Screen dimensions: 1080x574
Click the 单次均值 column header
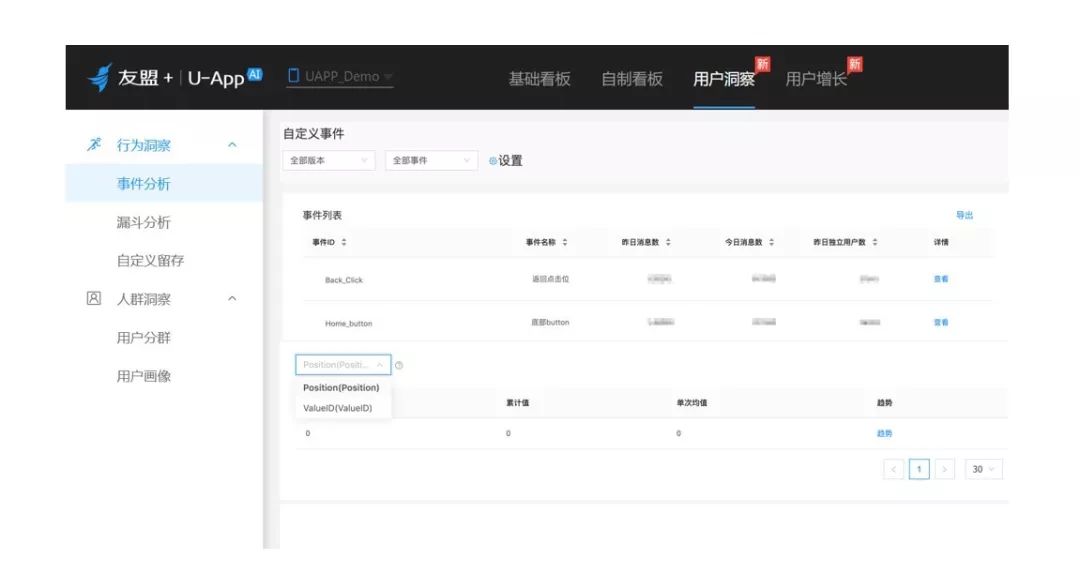pyautogui.click(x=692, y=402)
